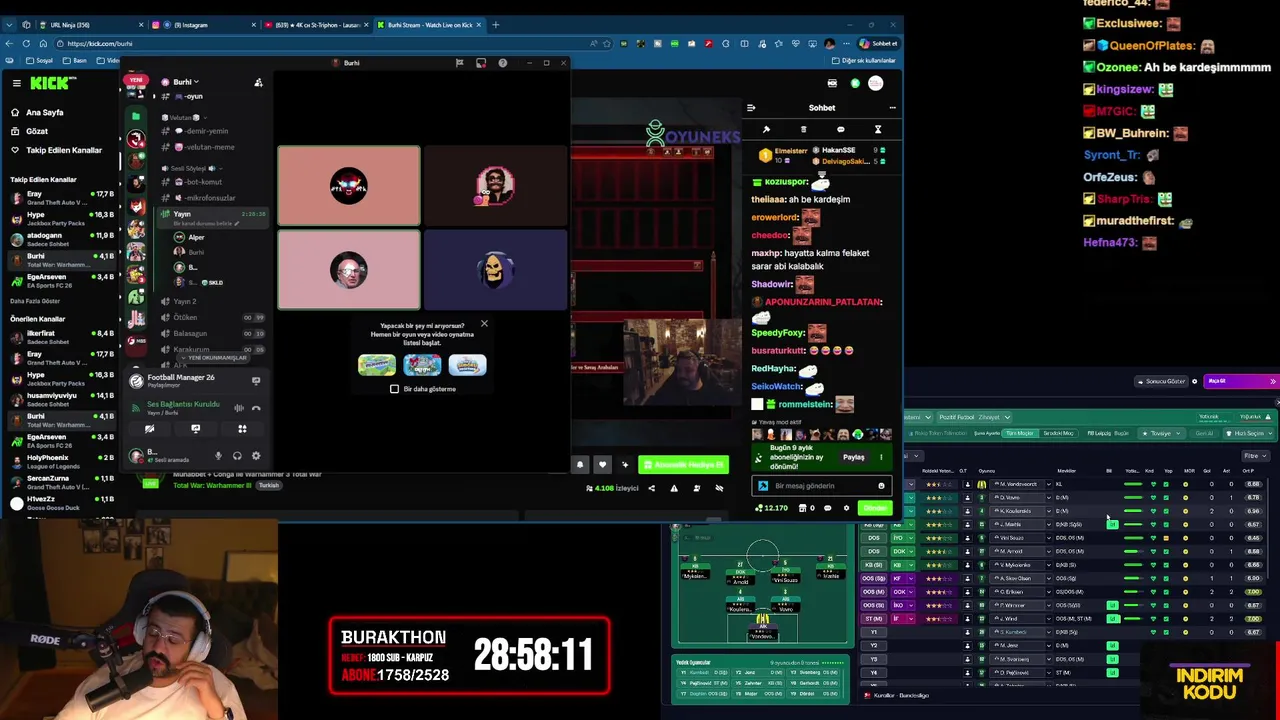This screenshot has width=1280, height=720.
Task: Start Discord screen share button
Action: coord(195,429)
